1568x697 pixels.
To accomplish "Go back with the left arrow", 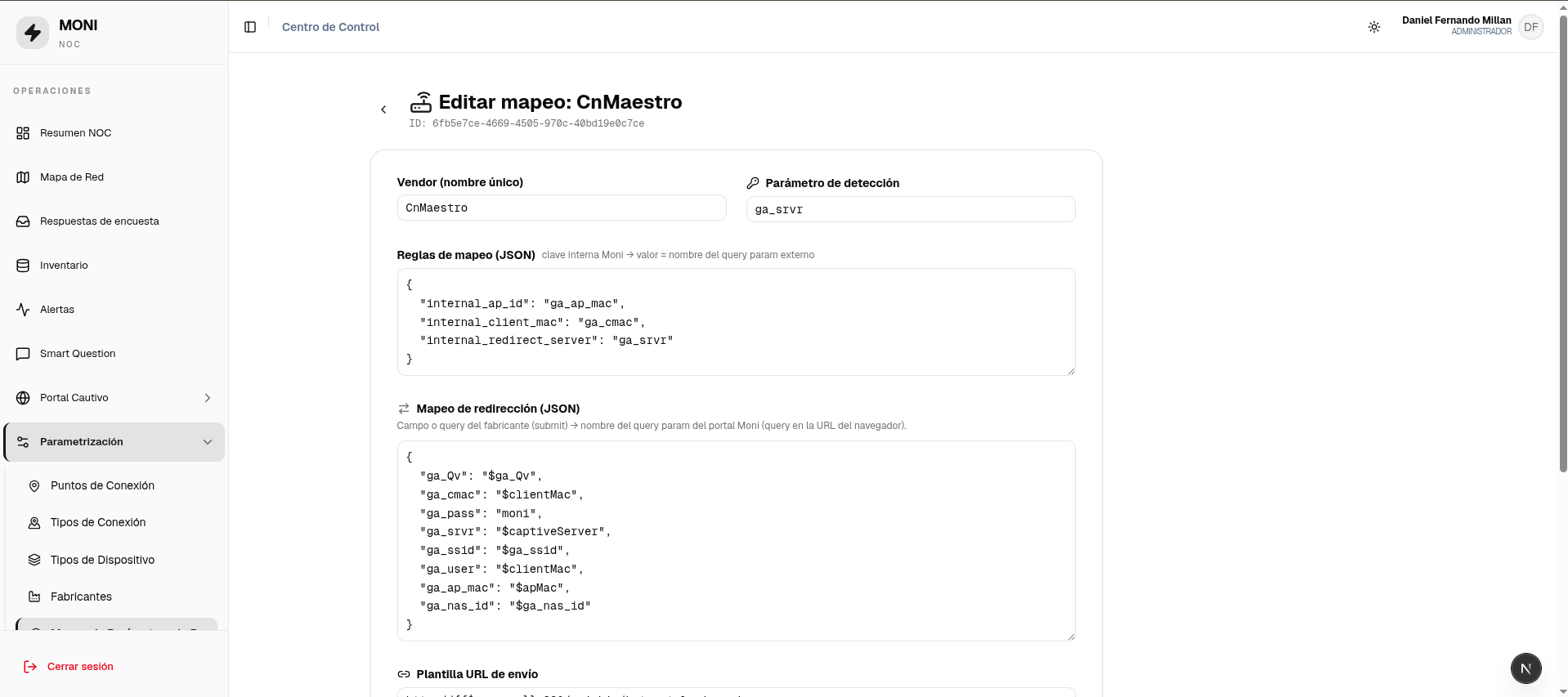I will pos(383,109).
